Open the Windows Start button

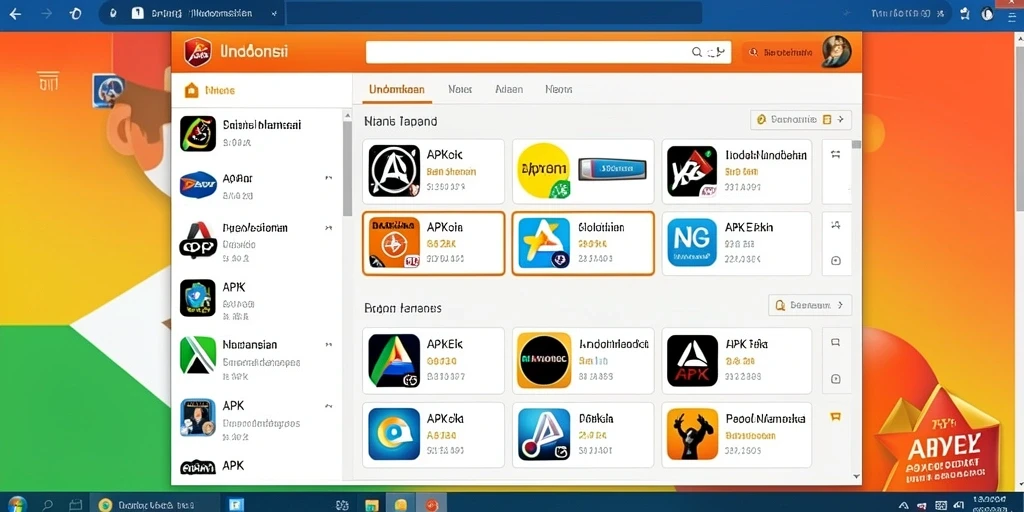pyautogui.click(x=16, y=504)
